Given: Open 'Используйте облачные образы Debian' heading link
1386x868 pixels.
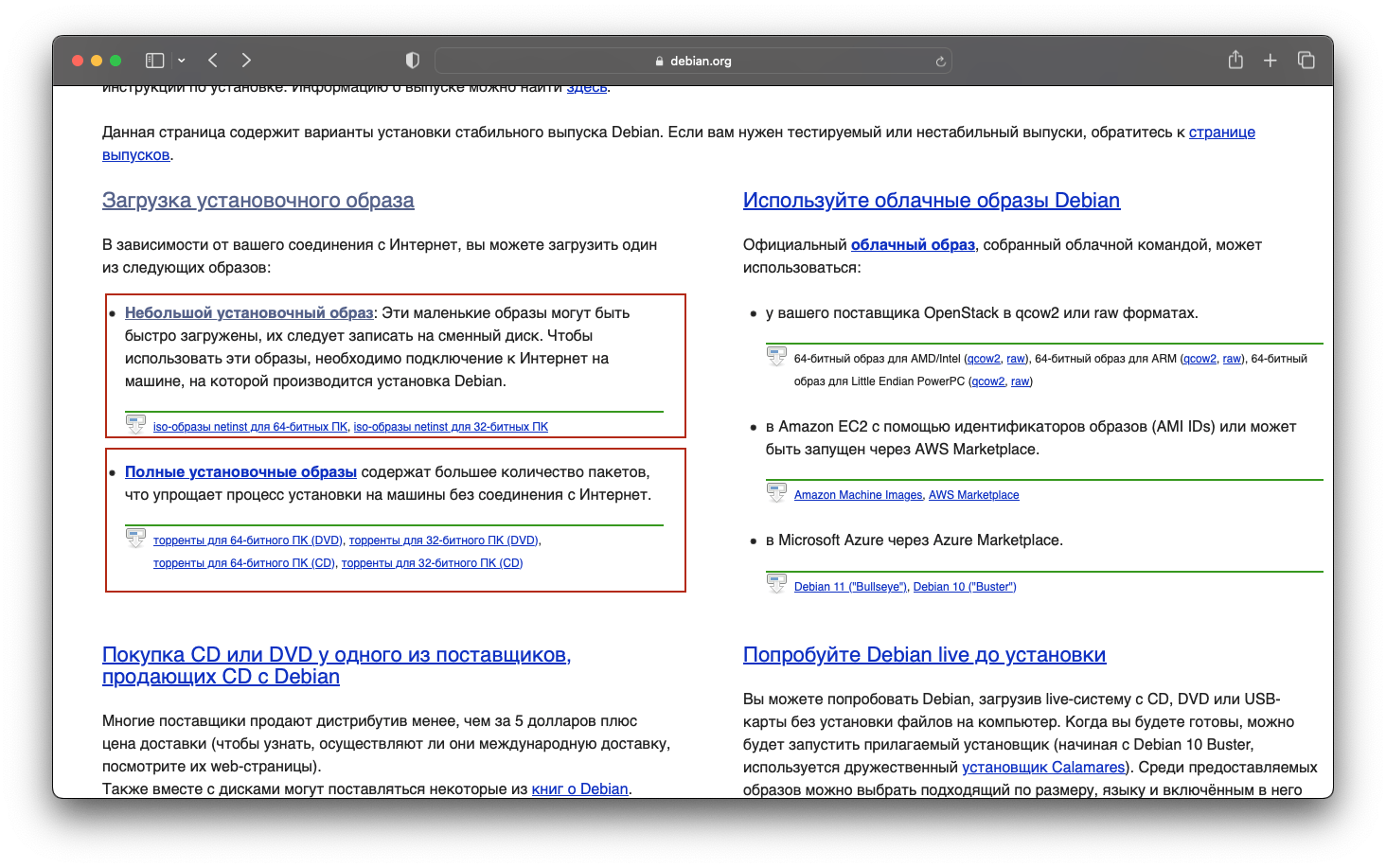Looking at the screenshot, I should pyautogui.click(x=931, y=201).
